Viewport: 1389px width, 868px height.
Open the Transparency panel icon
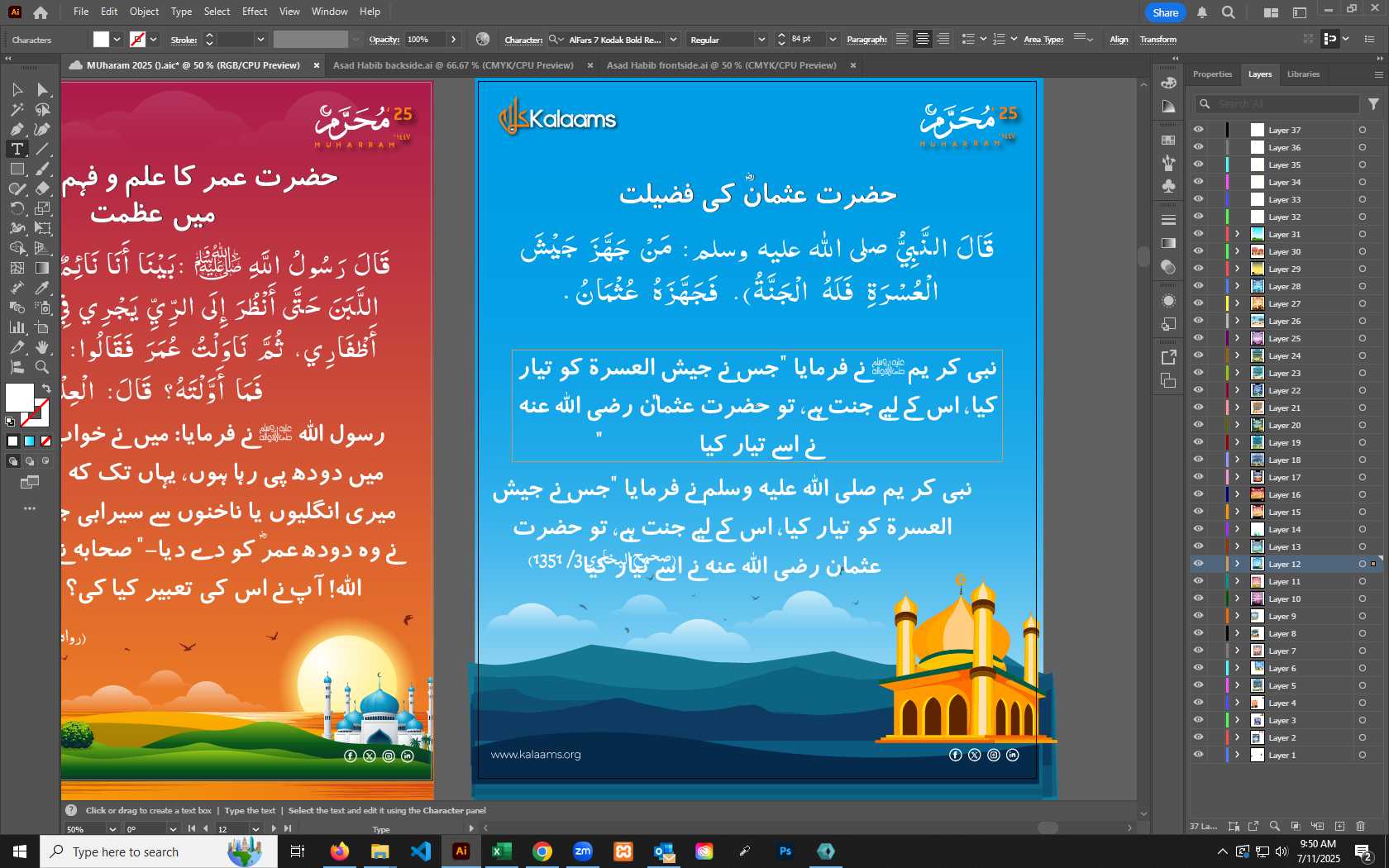[1168, 267]
